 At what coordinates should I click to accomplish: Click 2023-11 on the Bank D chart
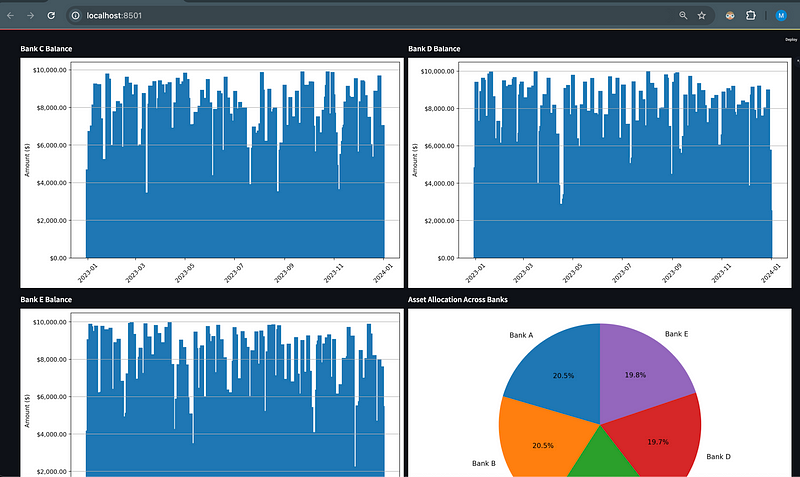coord(719,273)
